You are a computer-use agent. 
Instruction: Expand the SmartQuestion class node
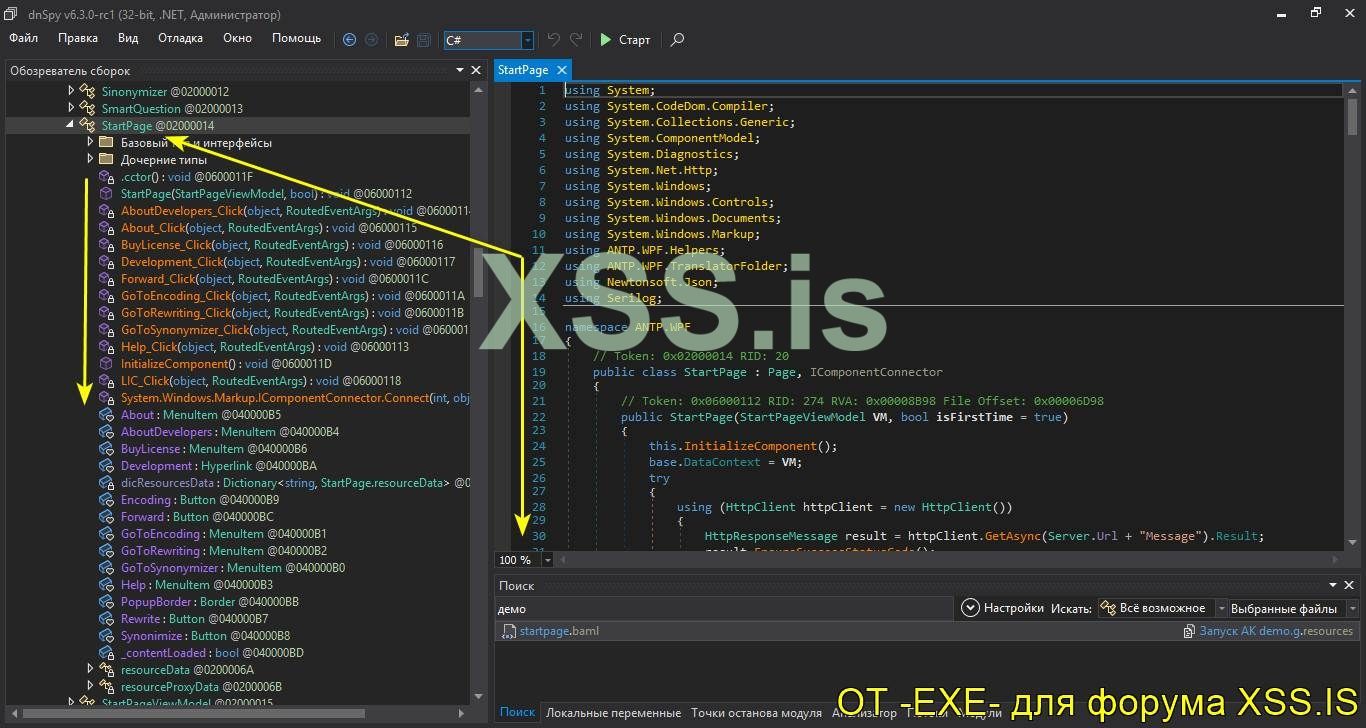[71, 108]
